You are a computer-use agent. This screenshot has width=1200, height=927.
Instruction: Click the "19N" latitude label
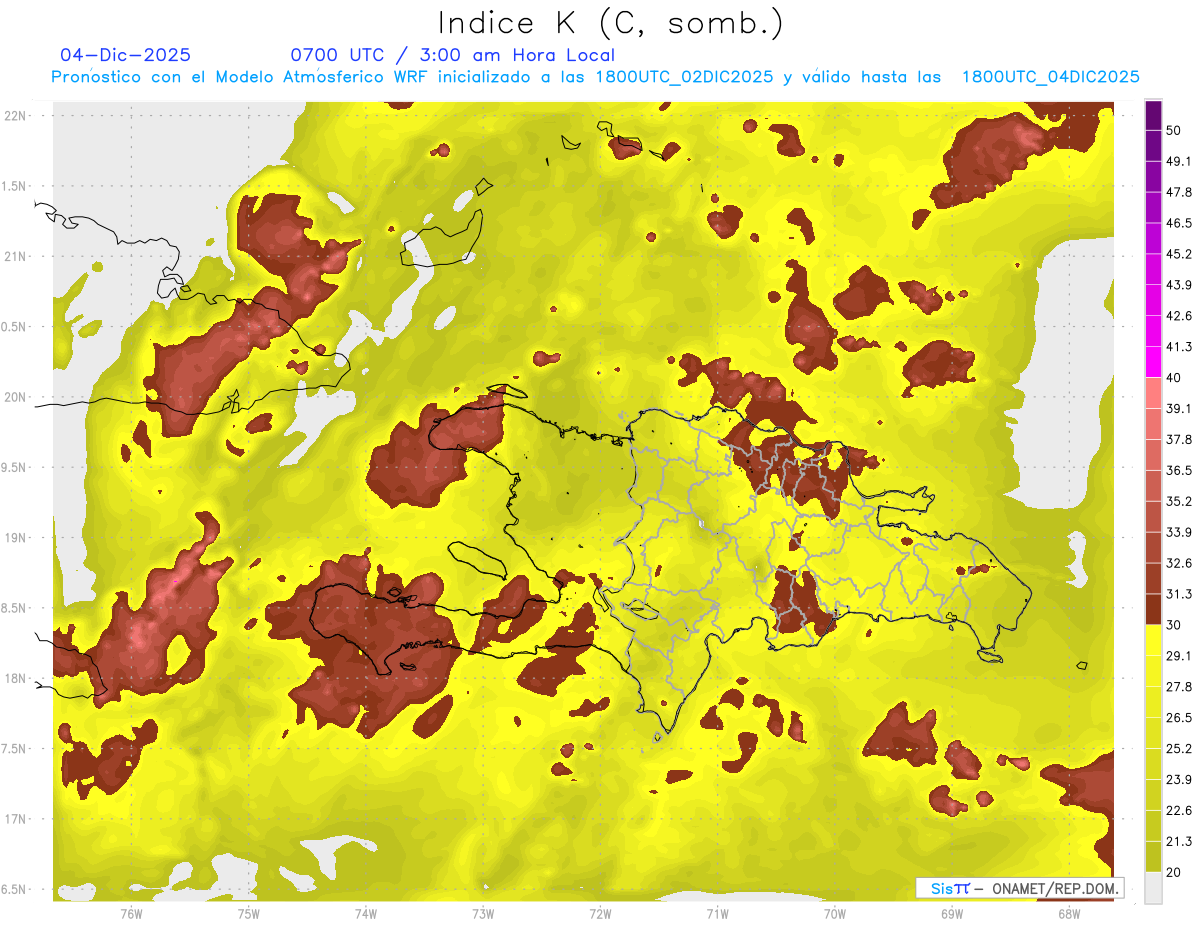(x=15, y=537)
